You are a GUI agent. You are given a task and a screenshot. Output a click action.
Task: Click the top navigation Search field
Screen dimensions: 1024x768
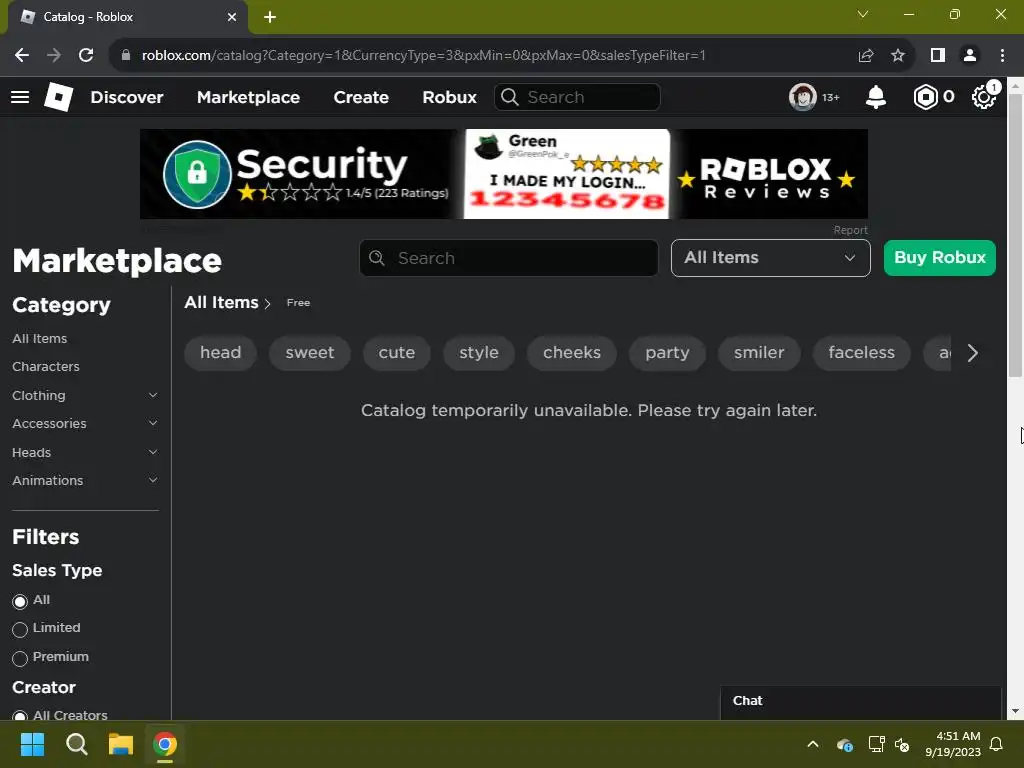[x=577, y=97]
